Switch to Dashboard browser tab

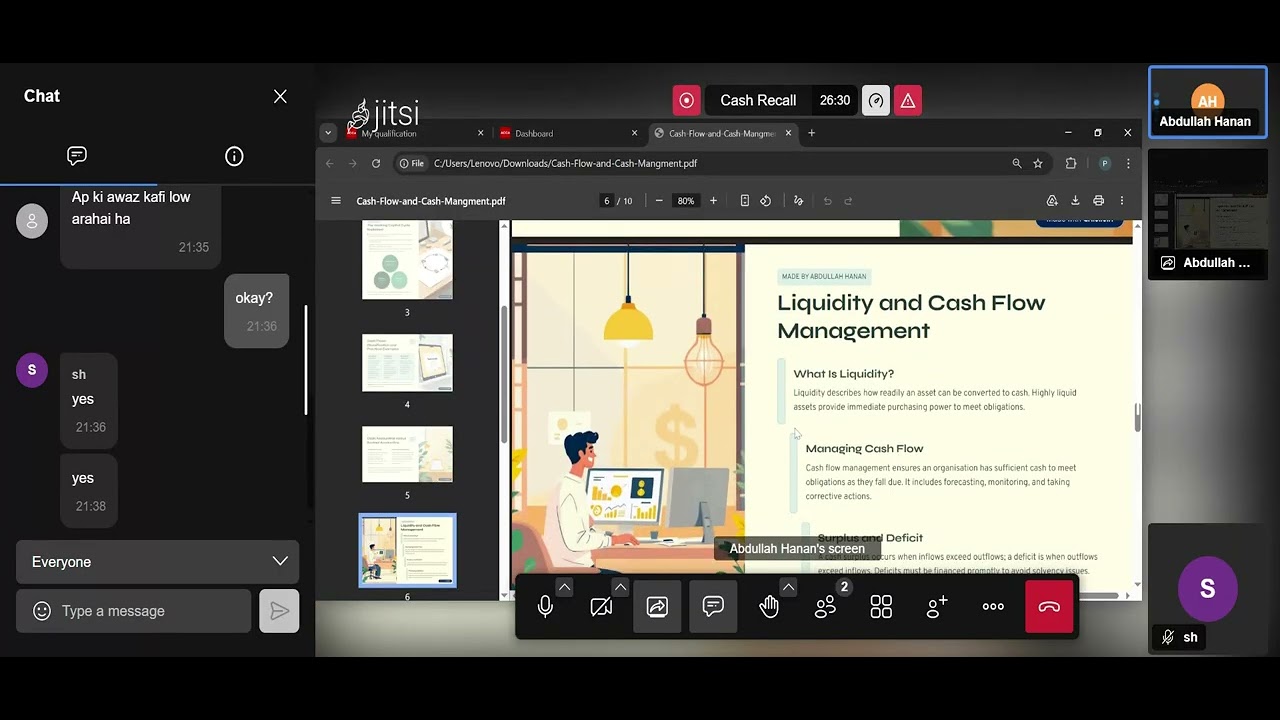[565, 133]
